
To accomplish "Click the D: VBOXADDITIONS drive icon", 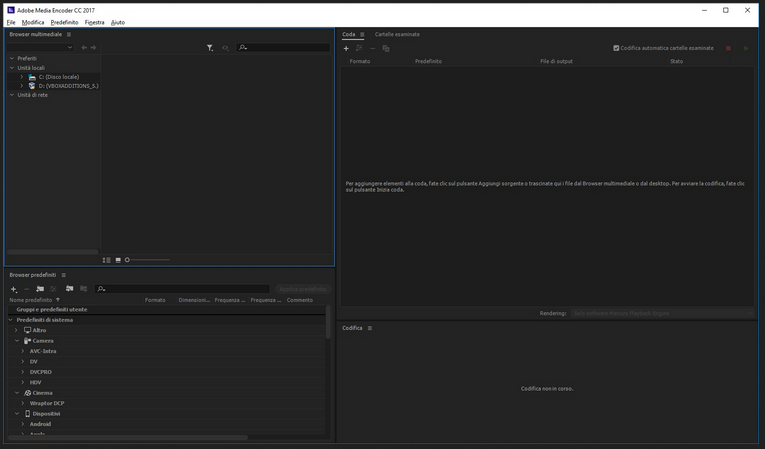I will point(32,86).
